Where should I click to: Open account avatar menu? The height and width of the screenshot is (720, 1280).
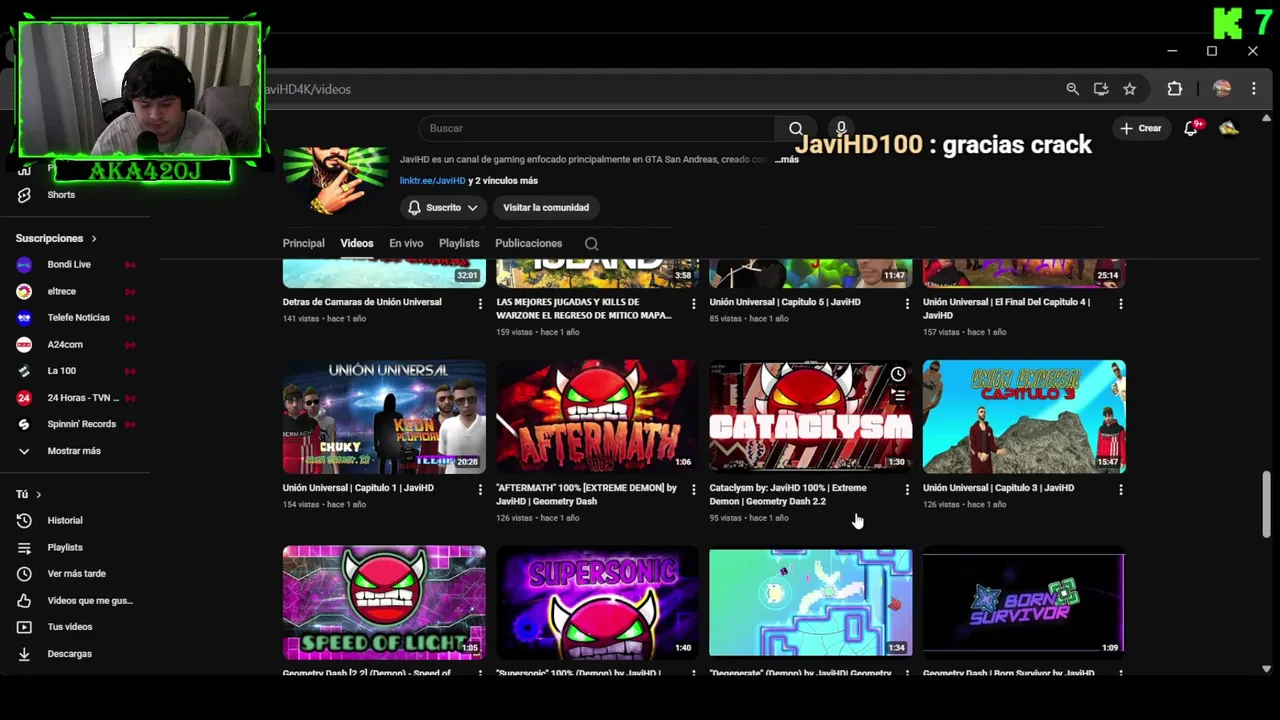pyautogui.click(x=1229, y=128)
